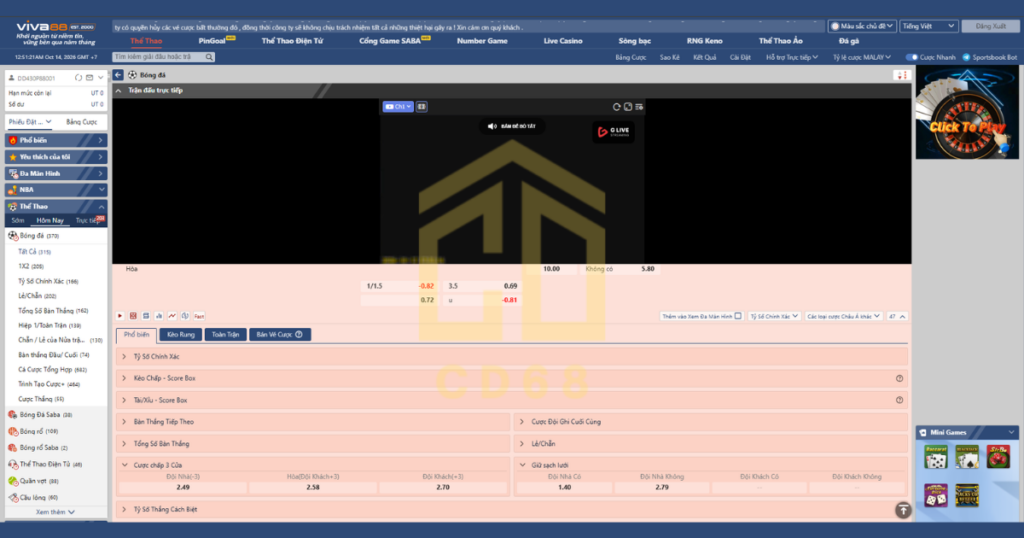Open the RNG Keno menu

705,41
